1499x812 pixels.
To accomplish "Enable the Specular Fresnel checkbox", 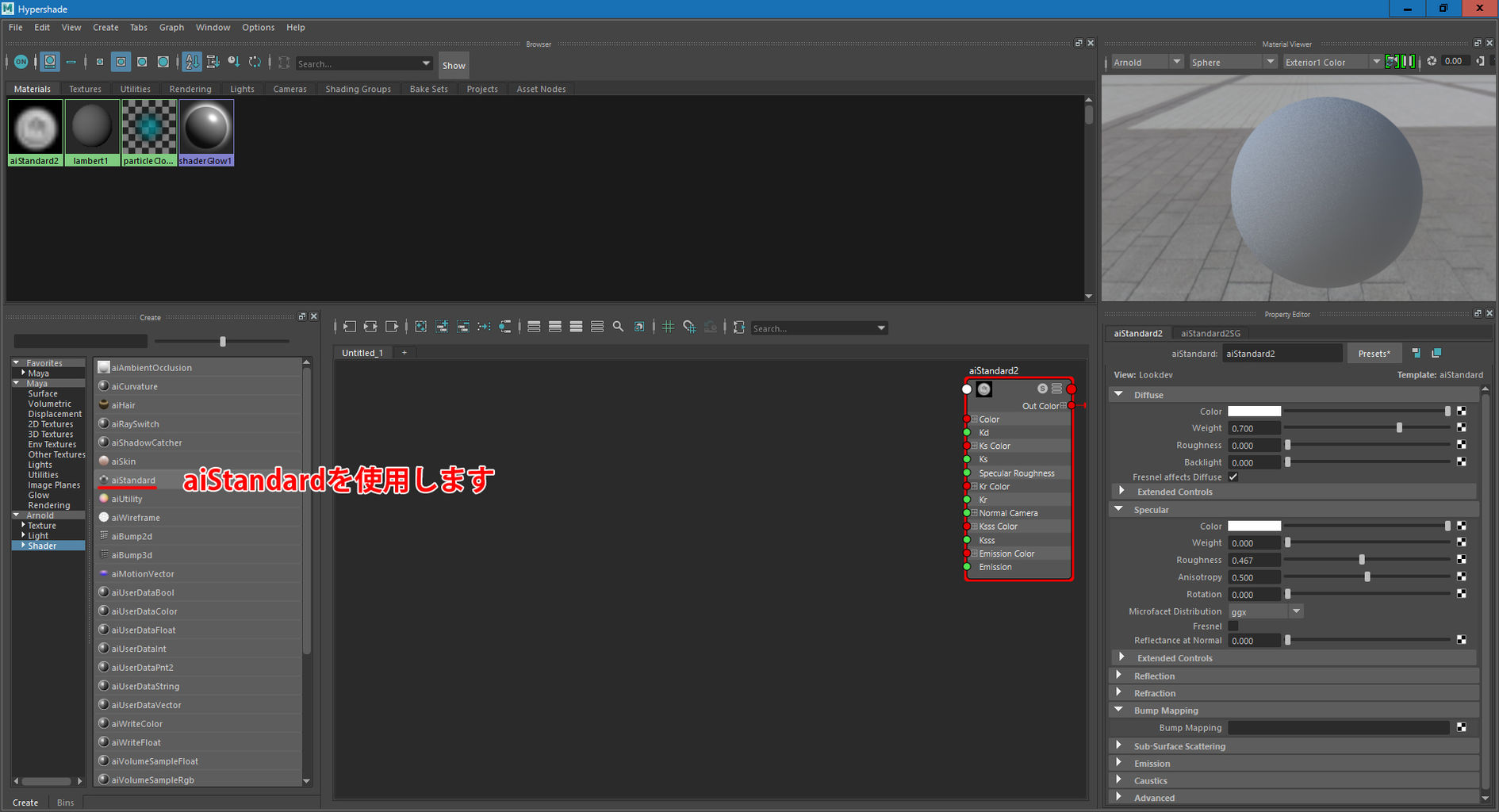I will click(x=1233, y=626).
